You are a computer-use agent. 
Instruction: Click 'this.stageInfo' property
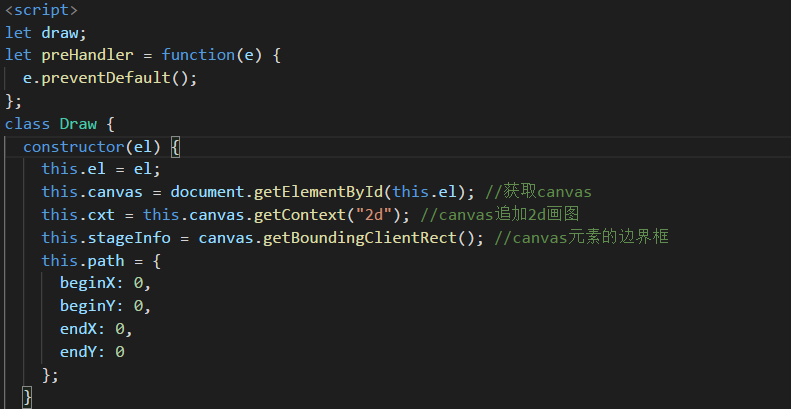[x=106, y=238]
